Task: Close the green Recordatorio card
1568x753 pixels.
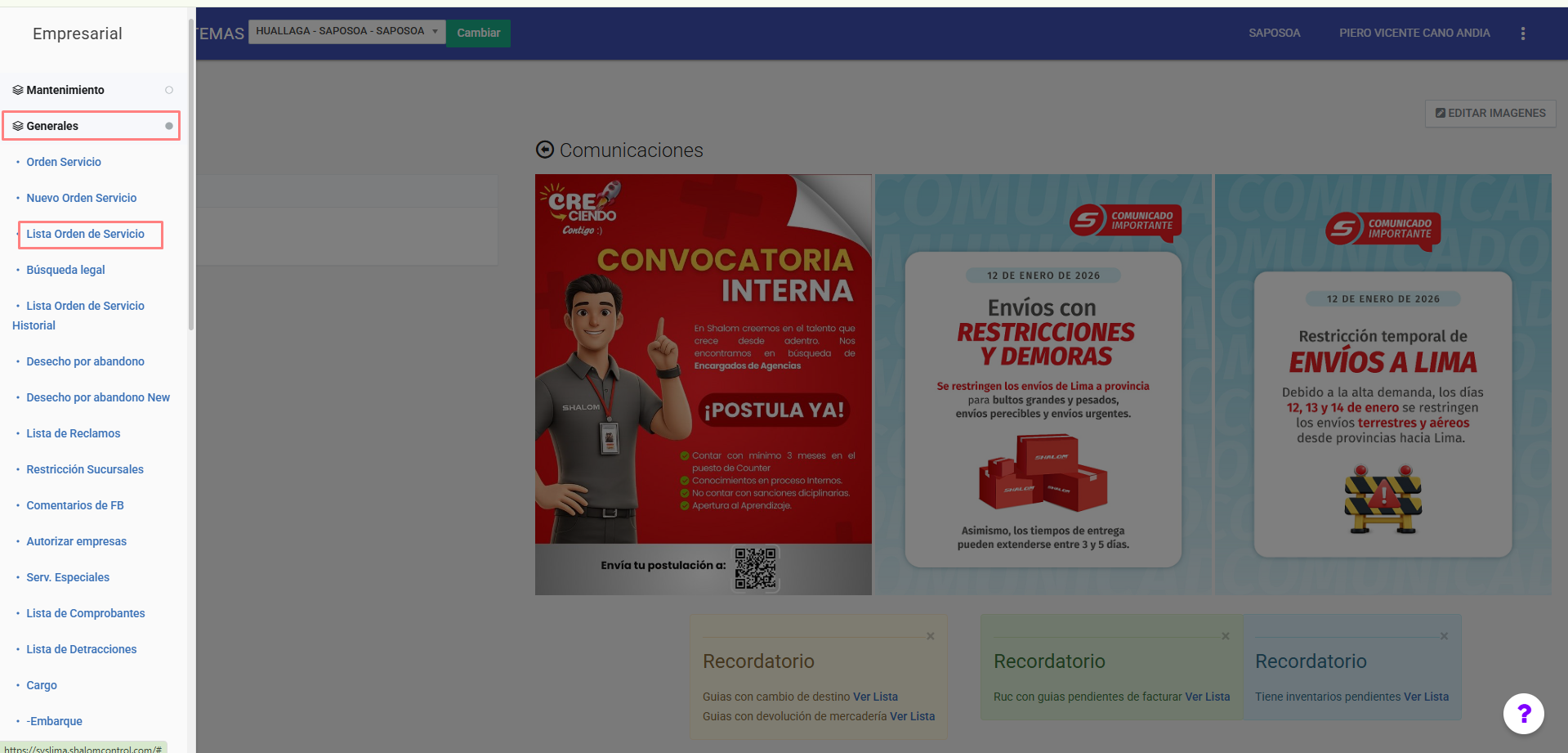Action: (1225, 636)
